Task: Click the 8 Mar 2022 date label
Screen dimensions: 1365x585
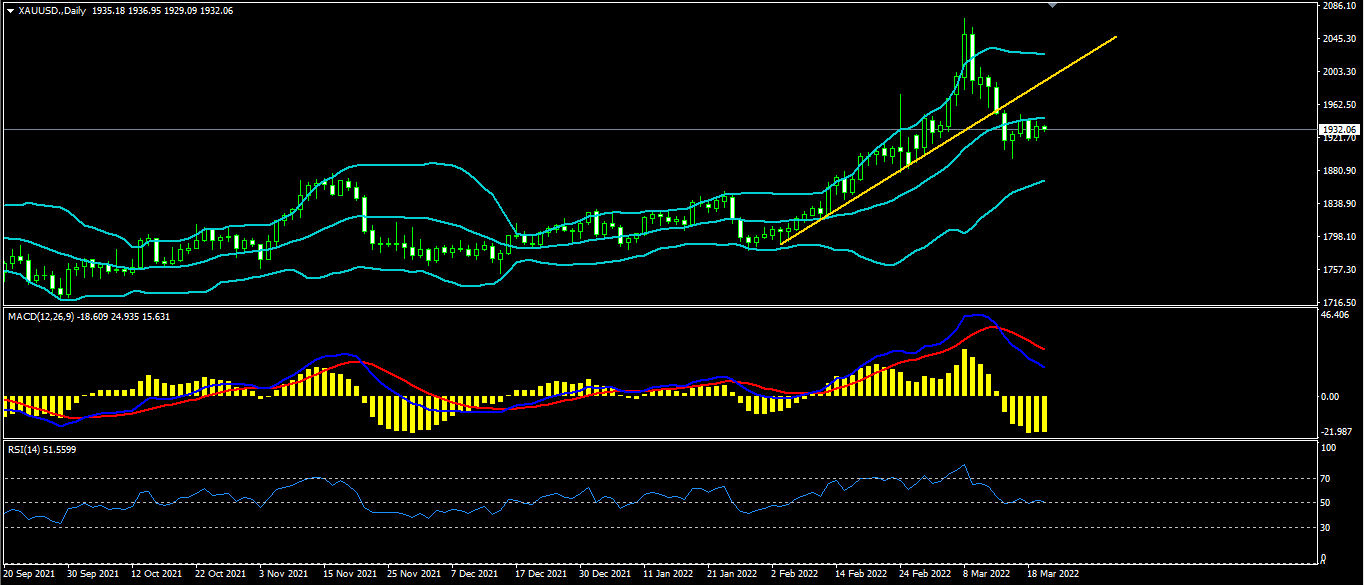Action: 984,575
